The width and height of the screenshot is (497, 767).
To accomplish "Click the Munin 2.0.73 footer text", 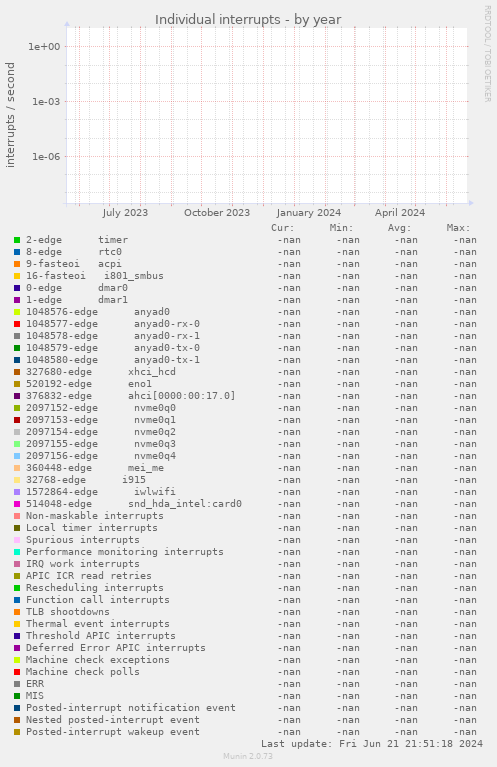I will (x=248, y=756).
